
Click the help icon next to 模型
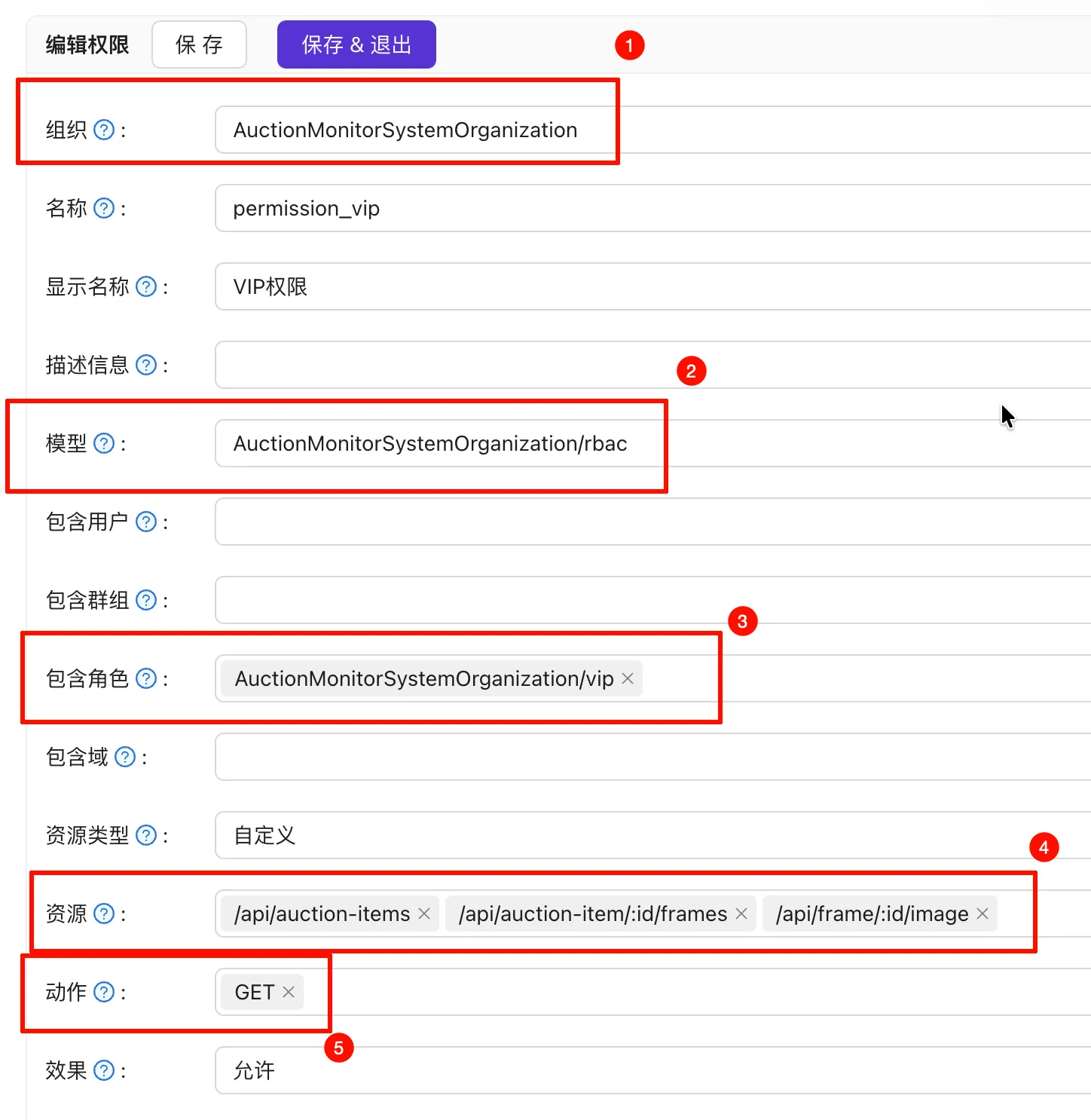point(104,443)
